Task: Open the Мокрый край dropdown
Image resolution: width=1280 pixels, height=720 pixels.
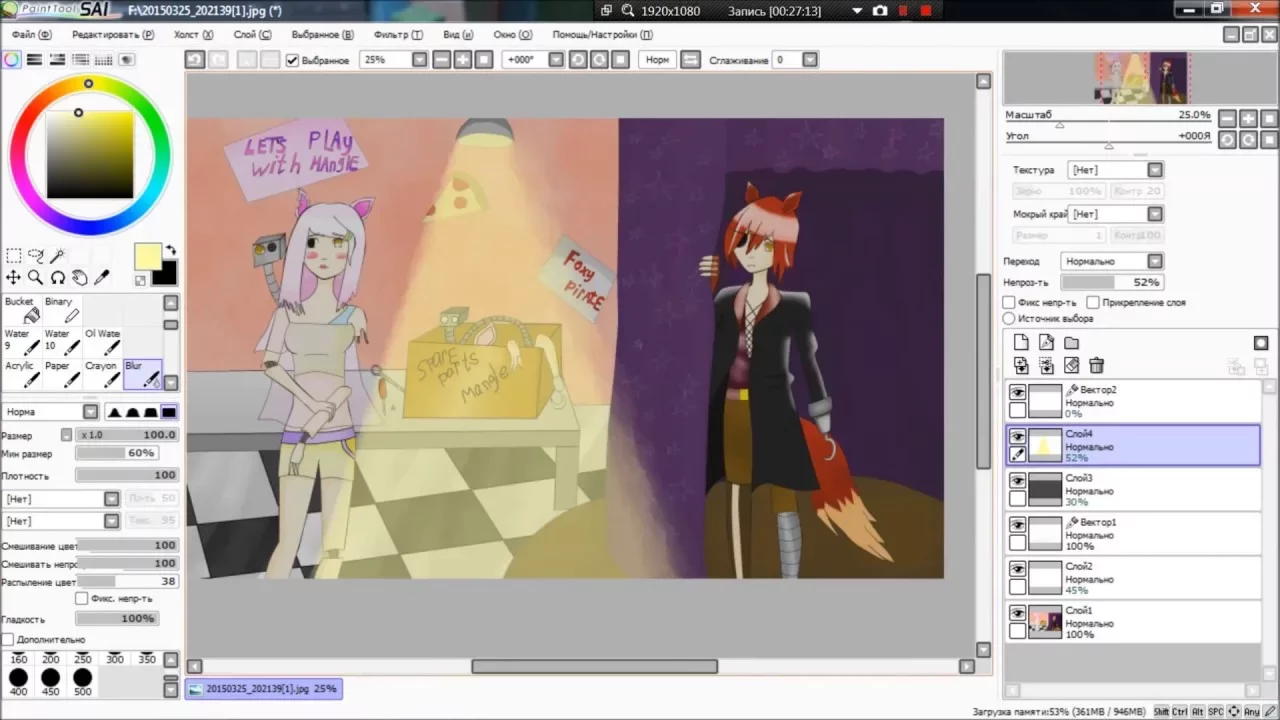Action: pos(1115,214)
